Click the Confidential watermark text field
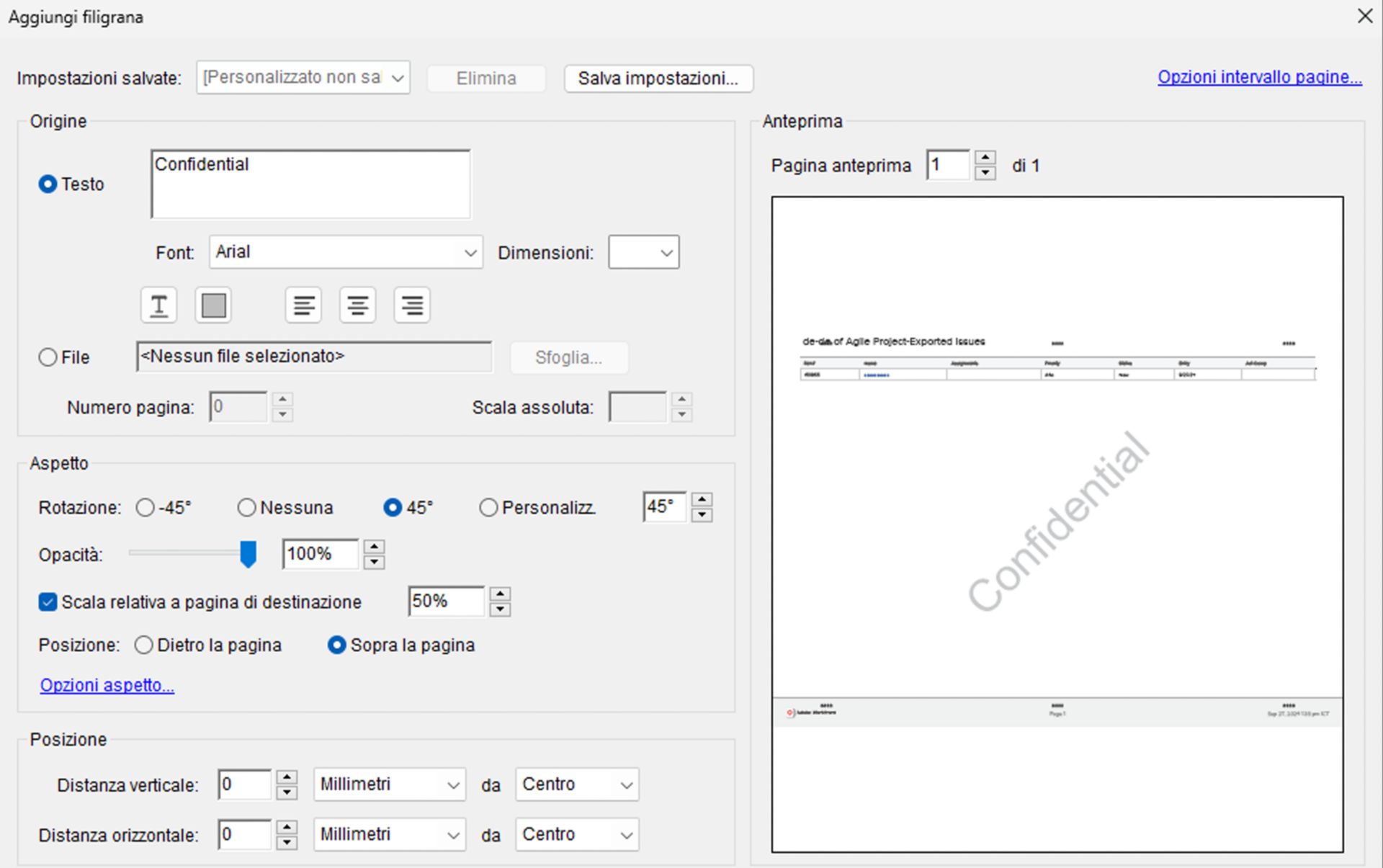This screenshot has width=1383, height=868. pyautogui.click(x=310, y=184)
